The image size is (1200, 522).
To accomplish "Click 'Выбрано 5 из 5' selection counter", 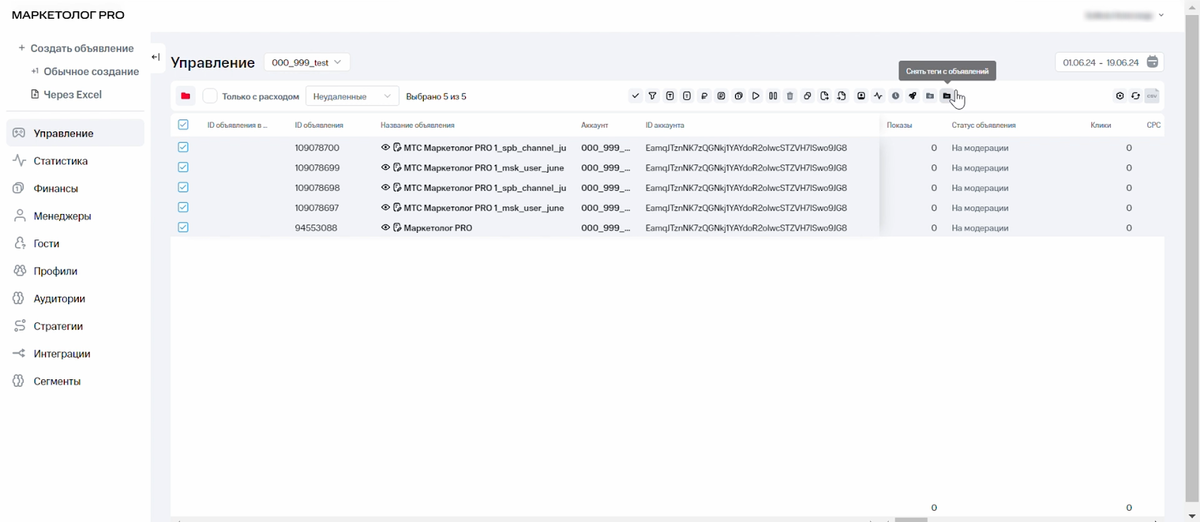I will pyautogui.click(x=436, y=97).
